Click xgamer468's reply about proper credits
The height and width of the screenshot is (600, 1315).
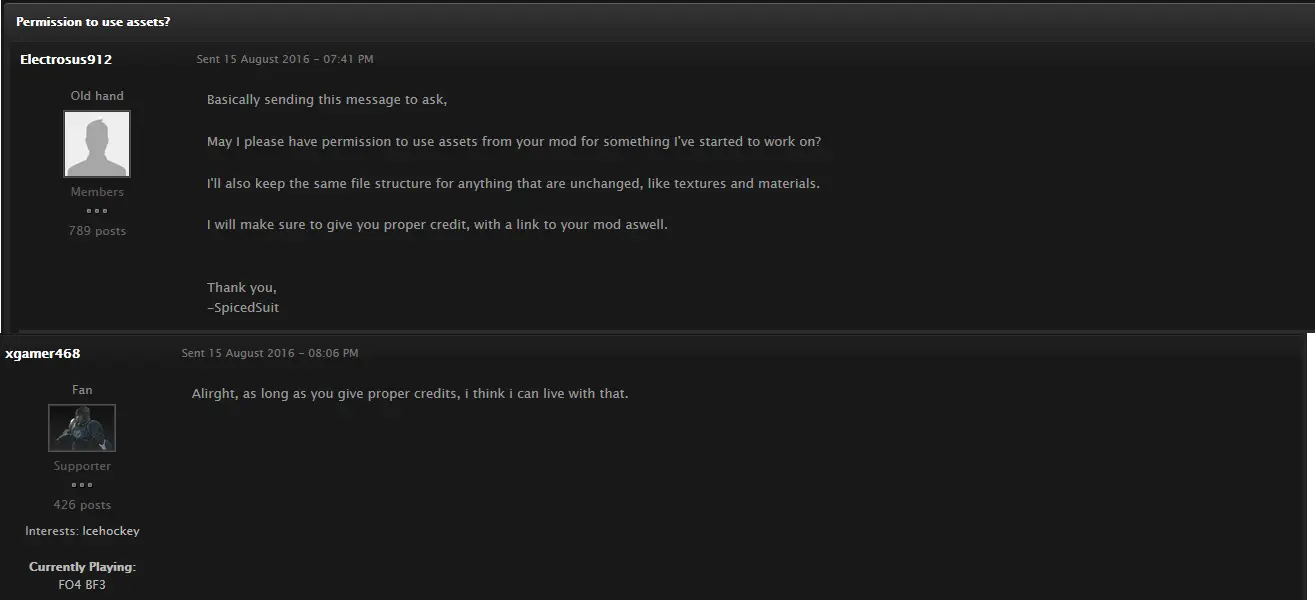pos(410,394)
